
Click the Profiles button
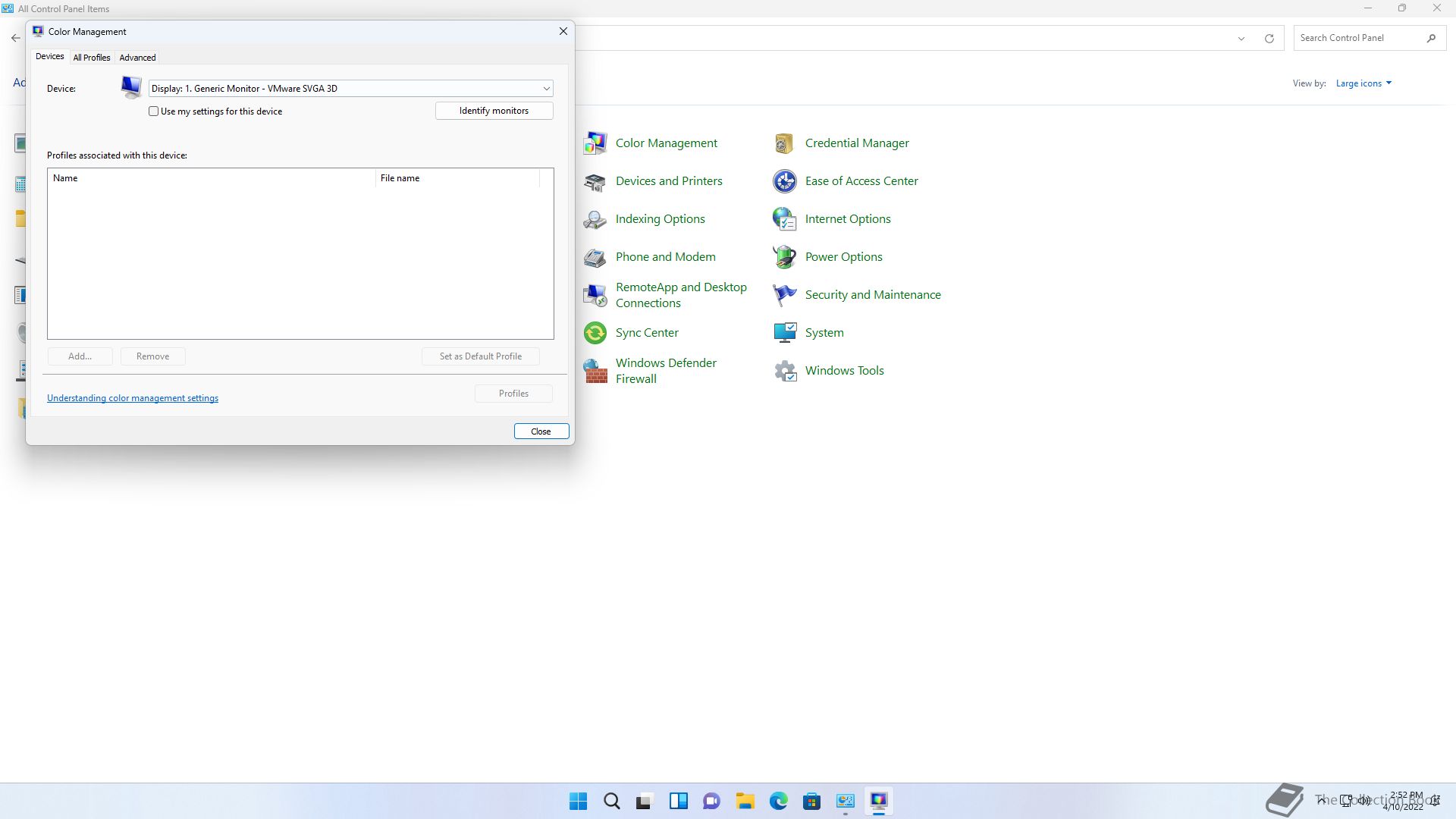(513, 394)
